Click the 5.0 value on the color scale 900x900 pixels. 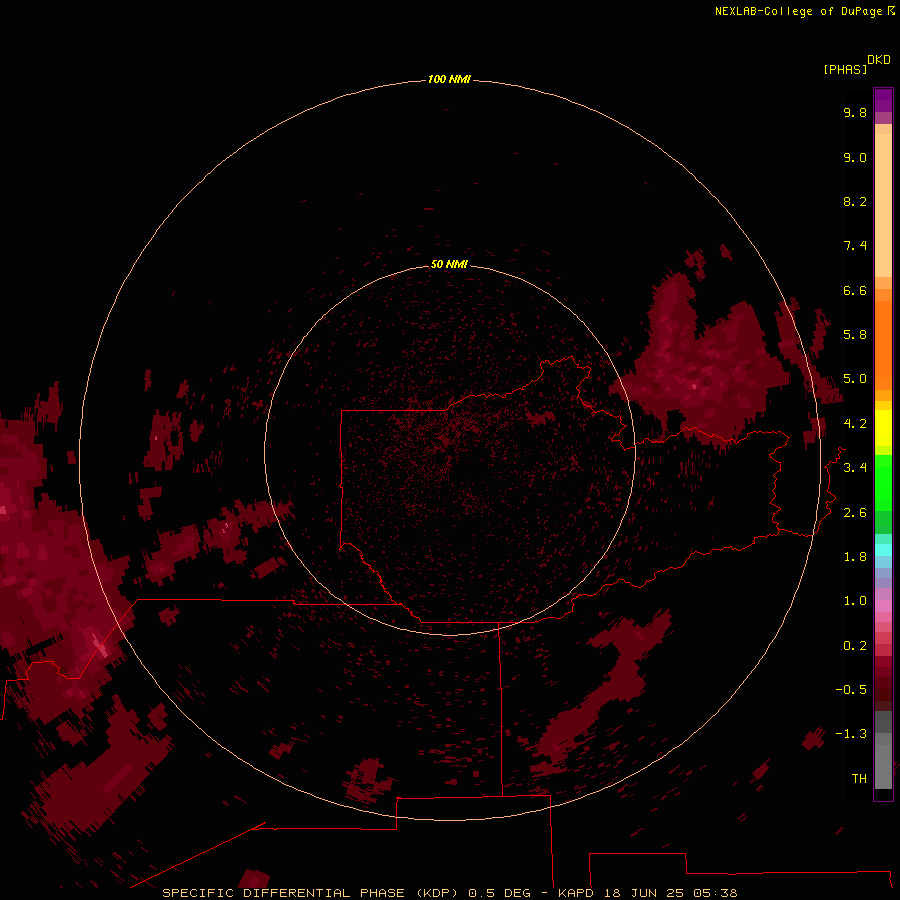point(855,379)
